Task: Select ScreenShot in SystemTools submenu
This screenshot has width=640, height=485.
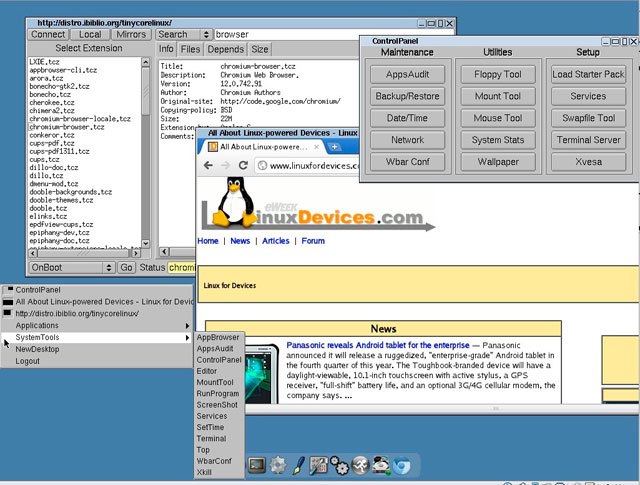Action: pyautogui.click(x=219, y=405)
